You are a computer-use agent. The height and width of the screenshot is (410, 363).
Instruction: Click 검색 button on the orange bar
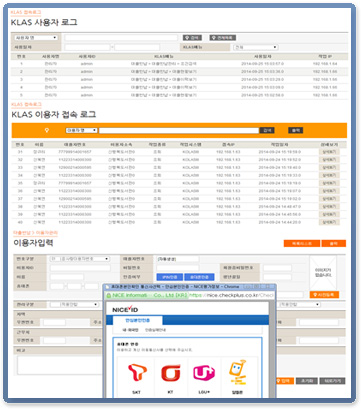[x=267, y=130]
